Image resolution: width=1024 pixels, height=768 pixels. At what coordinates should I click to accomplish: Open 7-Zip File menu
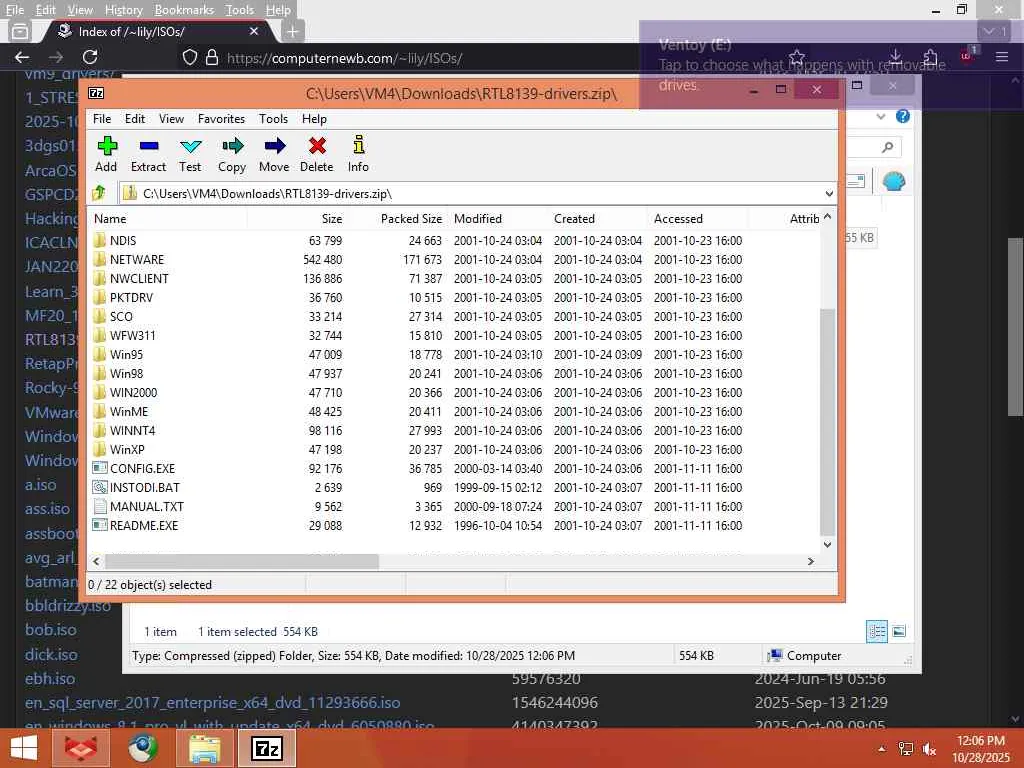[102, 118]
